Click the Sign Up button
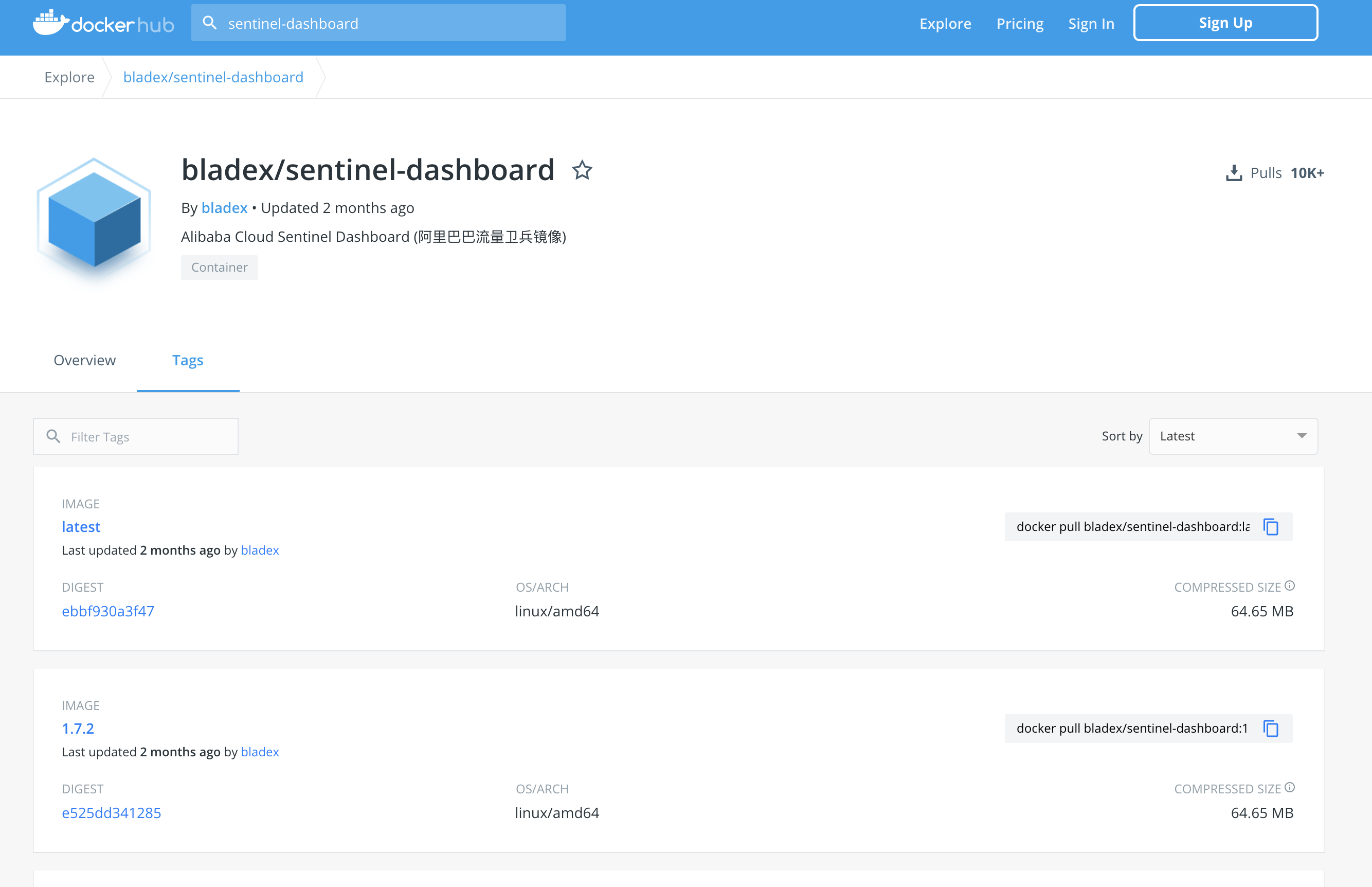This screenshot has height=887, width=1372. [1225, 23]
